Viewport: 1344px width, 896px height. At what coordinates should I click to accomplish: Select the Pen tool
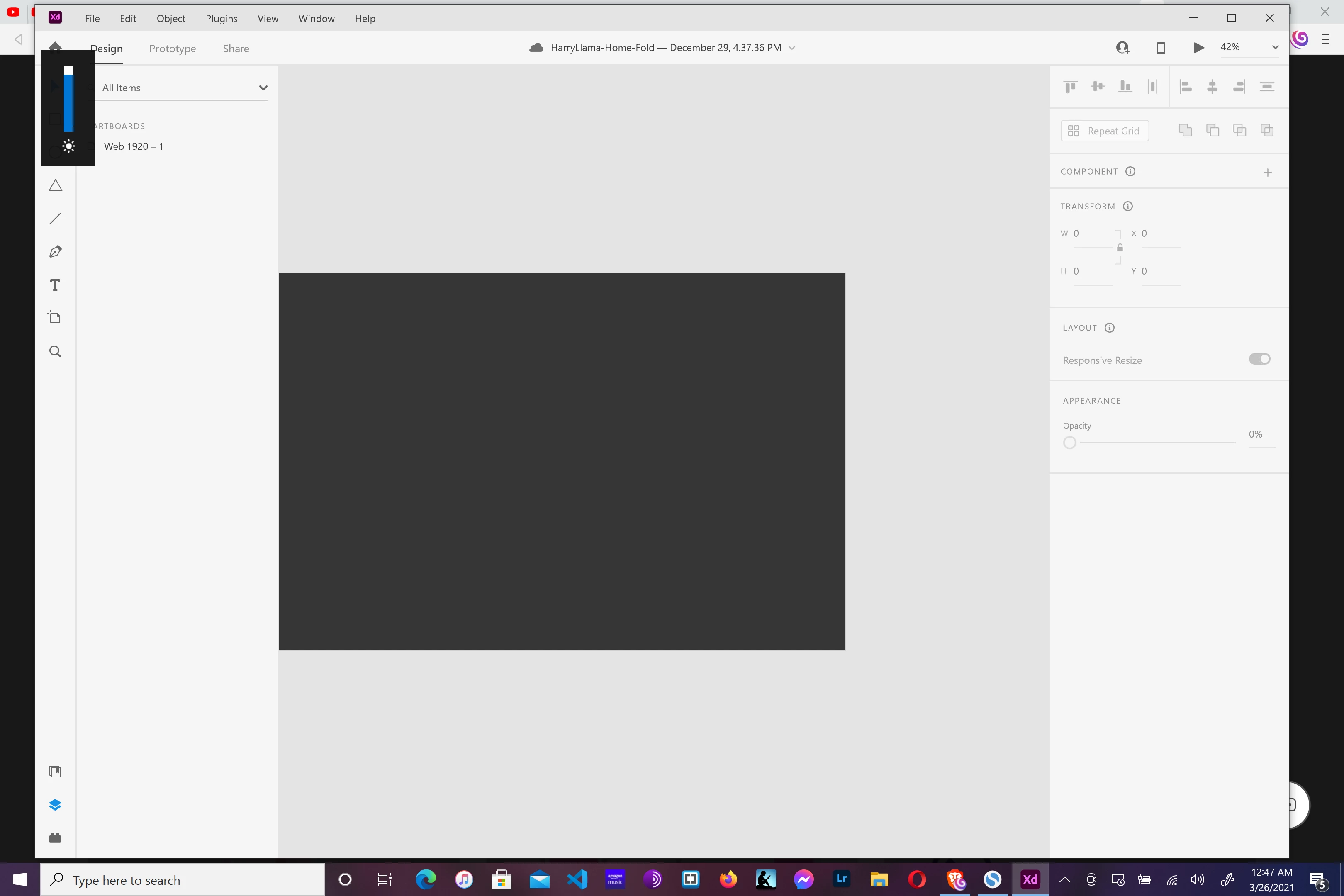(x=56, y=252)
